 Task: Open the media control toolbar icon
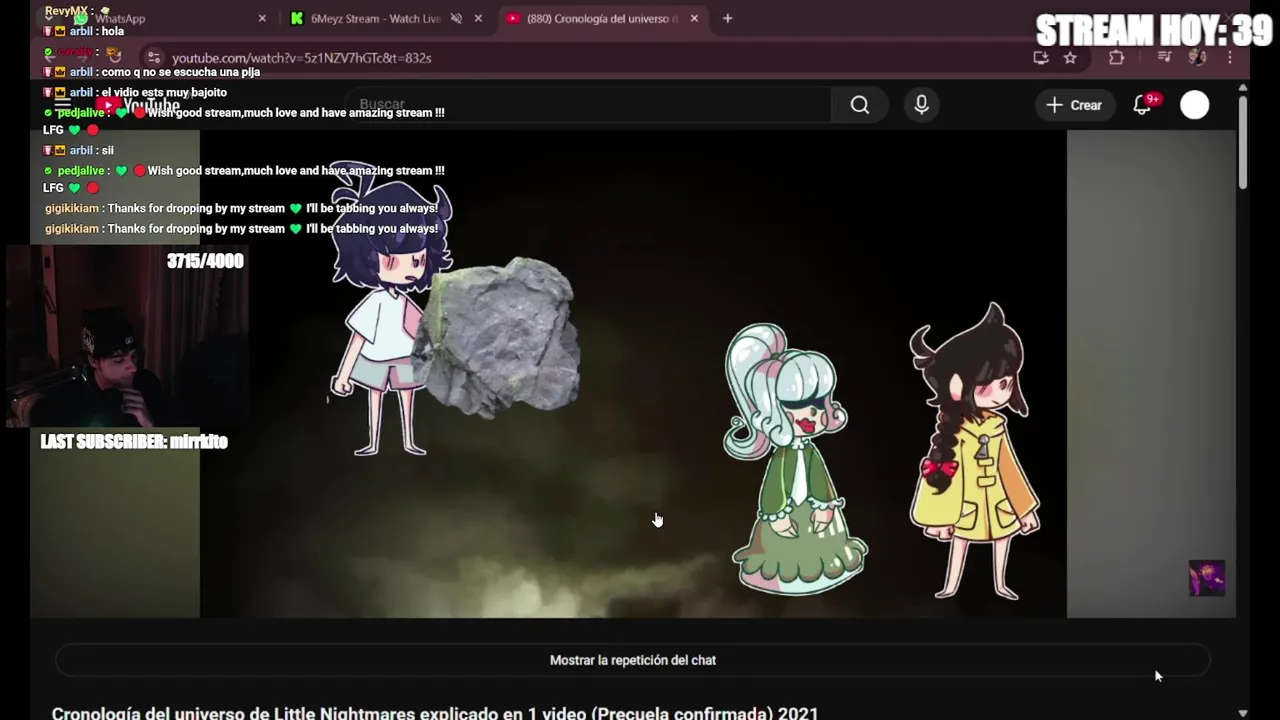tap(1164, 57)
